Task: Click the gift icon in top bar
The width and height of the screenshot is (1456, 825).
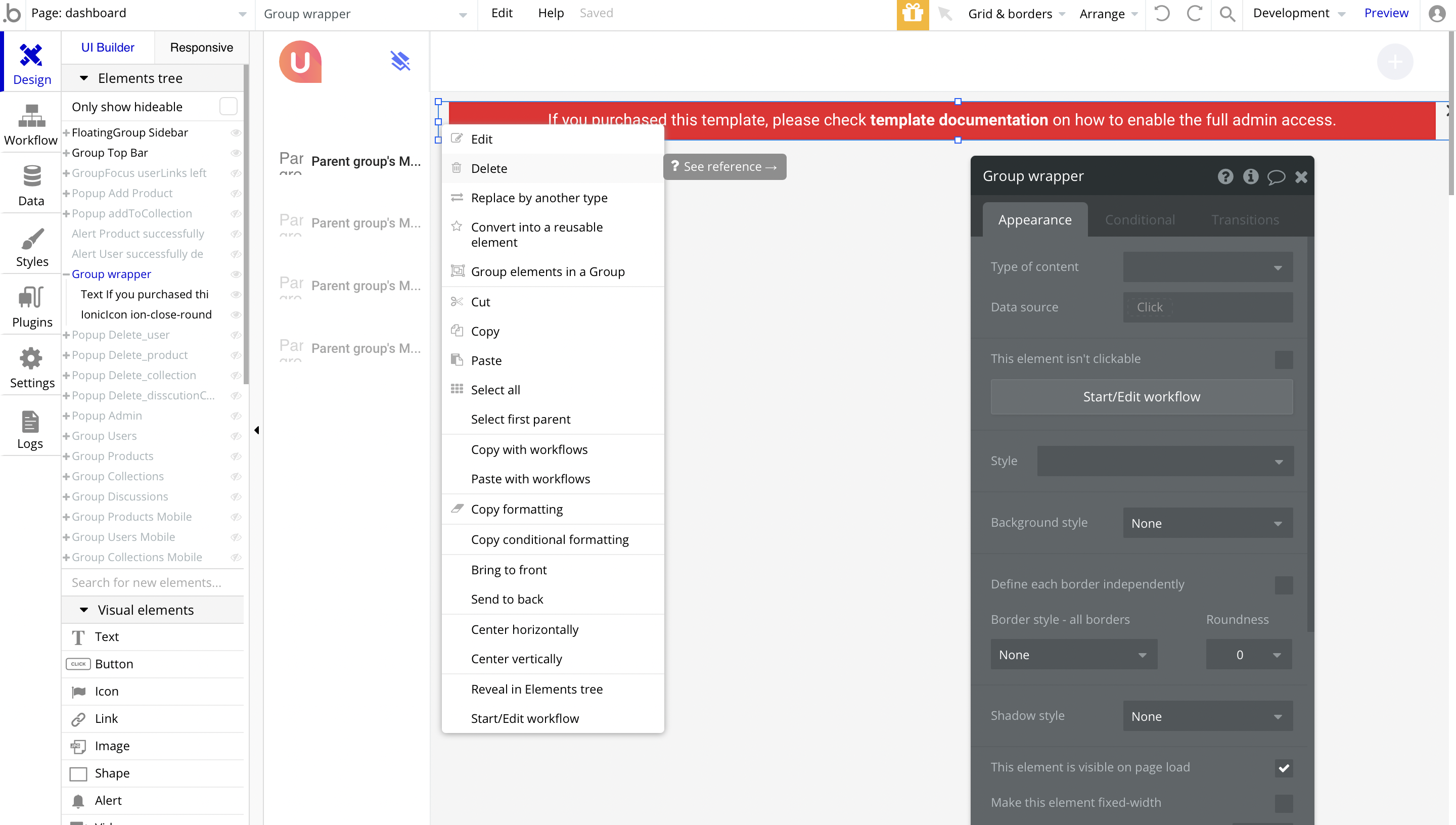Action: pos(912,14)
